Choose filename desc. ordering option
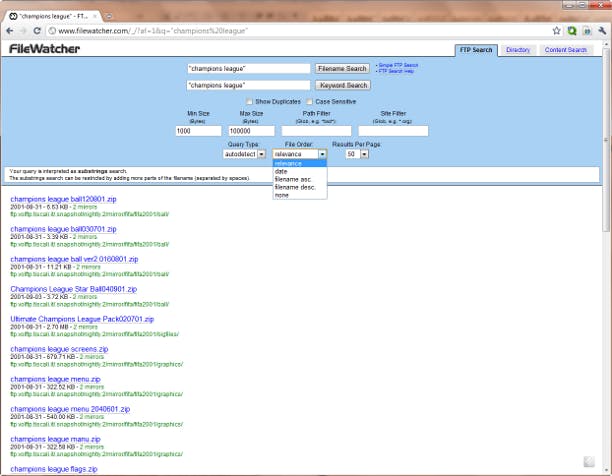Screen dimensions: 612x476 pyautogui.click(x=299, y=187)
